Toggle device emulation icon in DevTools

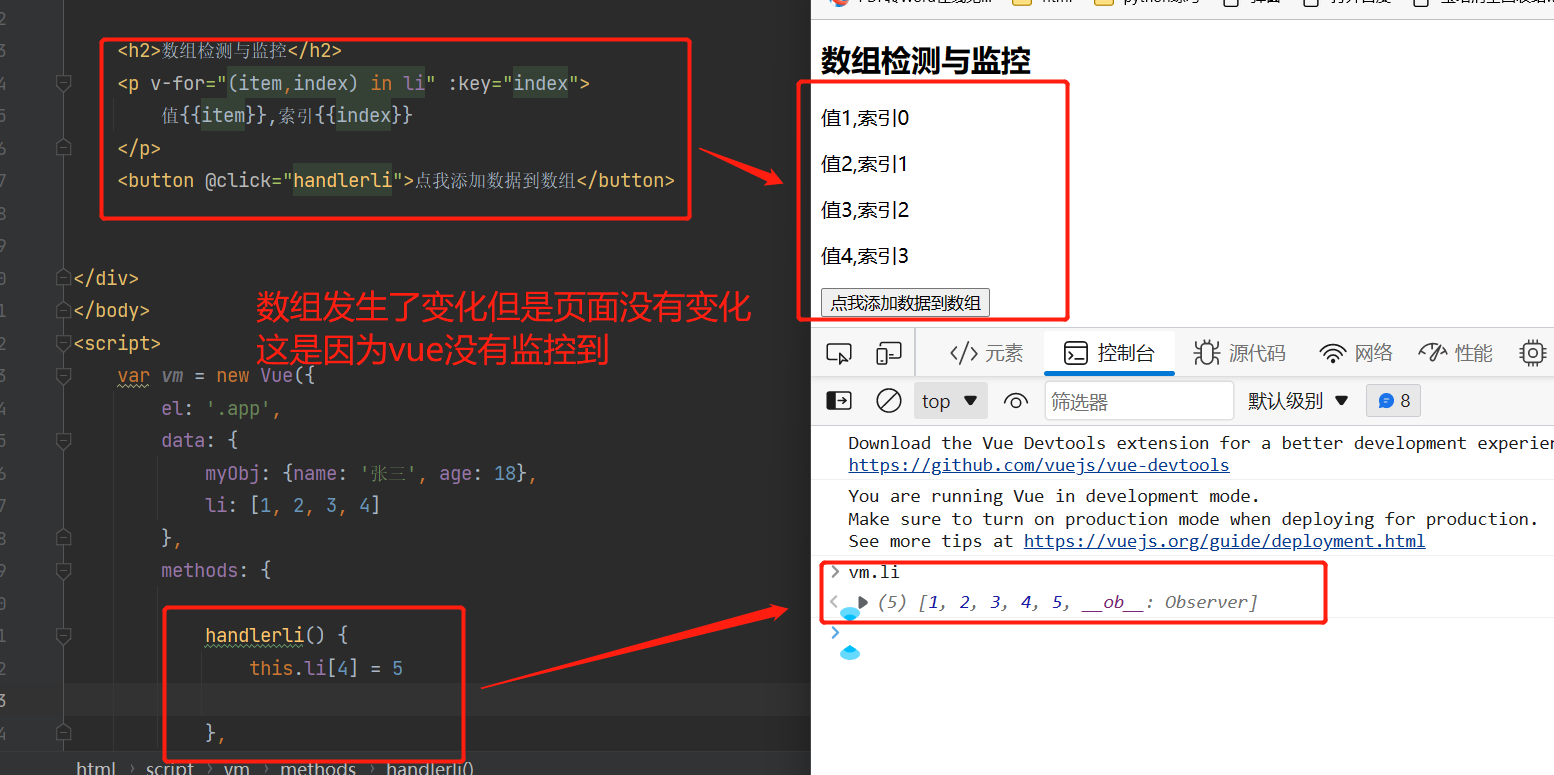(x=888, y=353)
